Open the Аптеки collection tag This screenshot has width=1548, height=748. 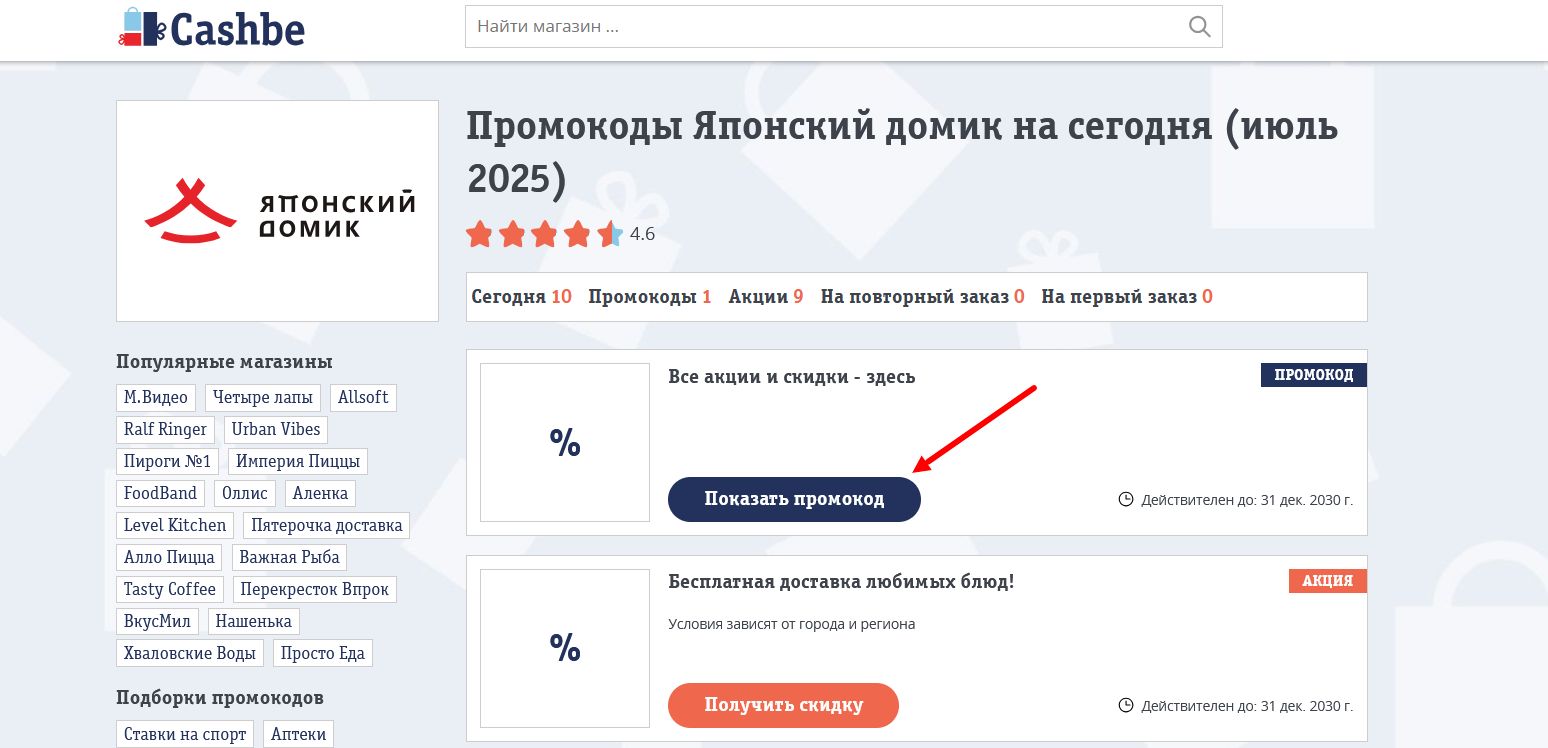[x=299, y=735]
